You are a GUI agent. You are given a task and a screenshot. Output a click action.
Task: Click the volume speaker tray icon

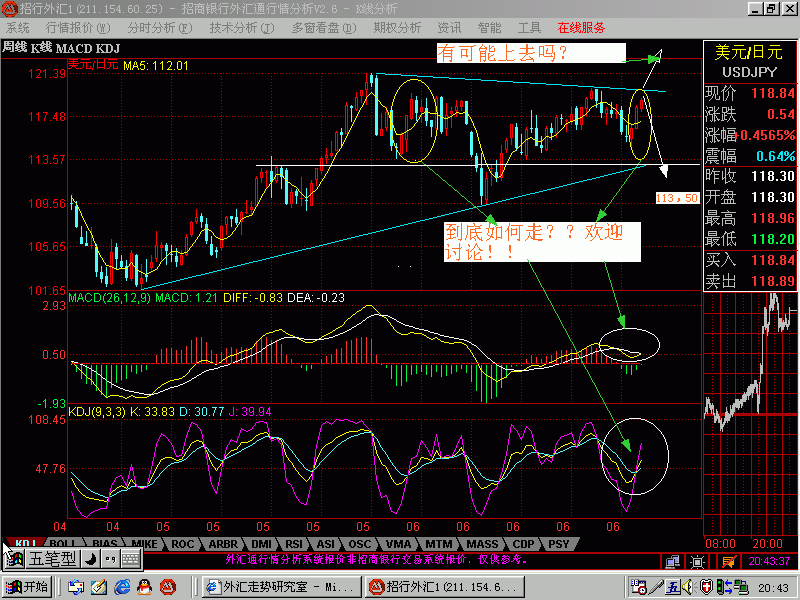pos(688,587)
